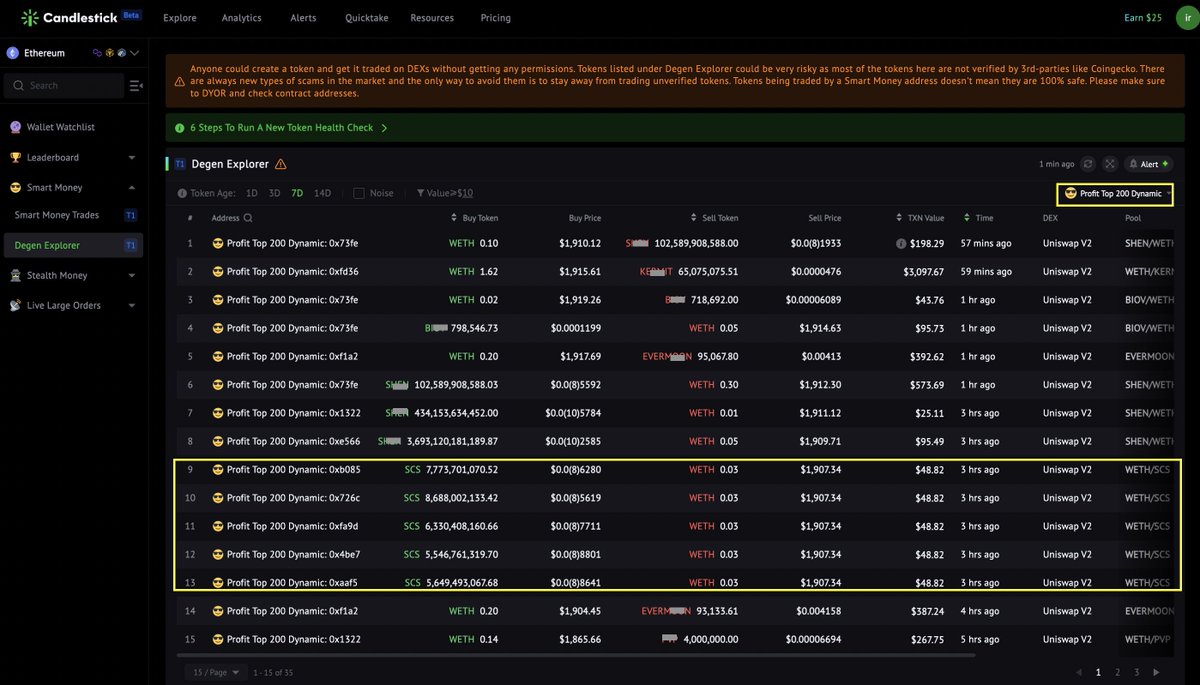Select the 1D token age filter
The height and width of the screenshot is (685, 1200).
251,193
